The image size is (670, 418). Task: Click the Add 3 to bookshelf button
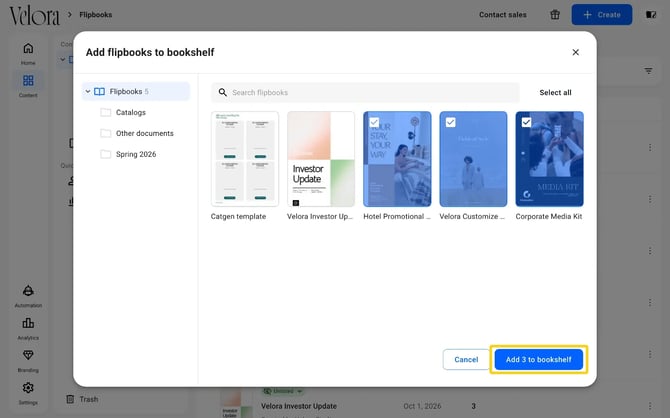(538, 359)
